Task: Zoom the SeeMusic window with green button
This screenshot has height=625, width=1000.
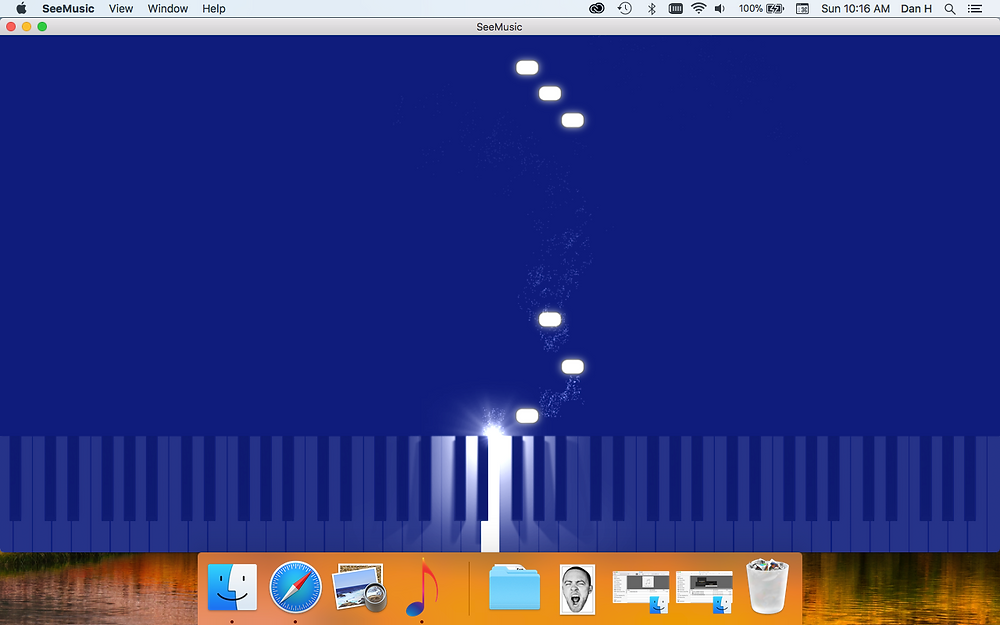Action: 42,26
